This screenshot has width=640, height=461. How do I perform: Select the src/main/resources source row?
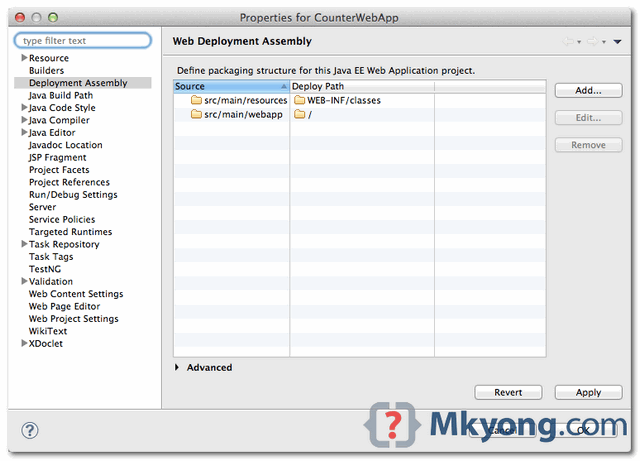(x=239, y=100)
